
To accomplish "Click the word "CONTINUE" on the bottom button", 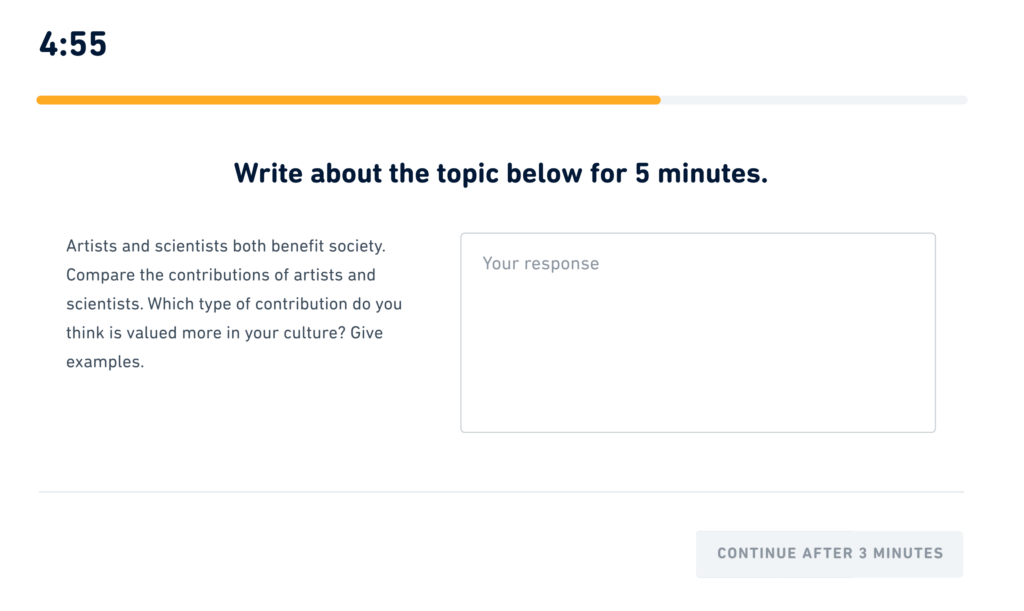I will 764,553.
